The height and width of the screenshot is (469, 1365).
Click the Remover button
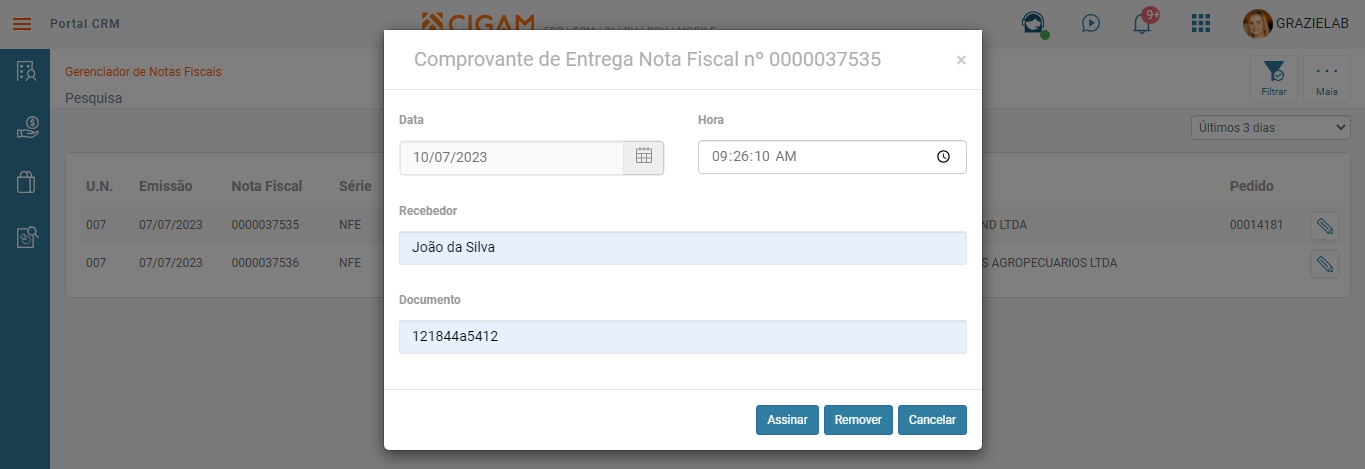[x=858, y=420]
